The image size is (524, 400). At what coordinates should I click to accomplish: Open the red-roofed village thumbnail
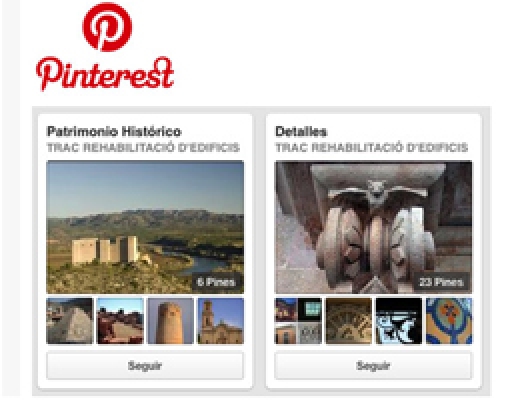click(120, 321)
